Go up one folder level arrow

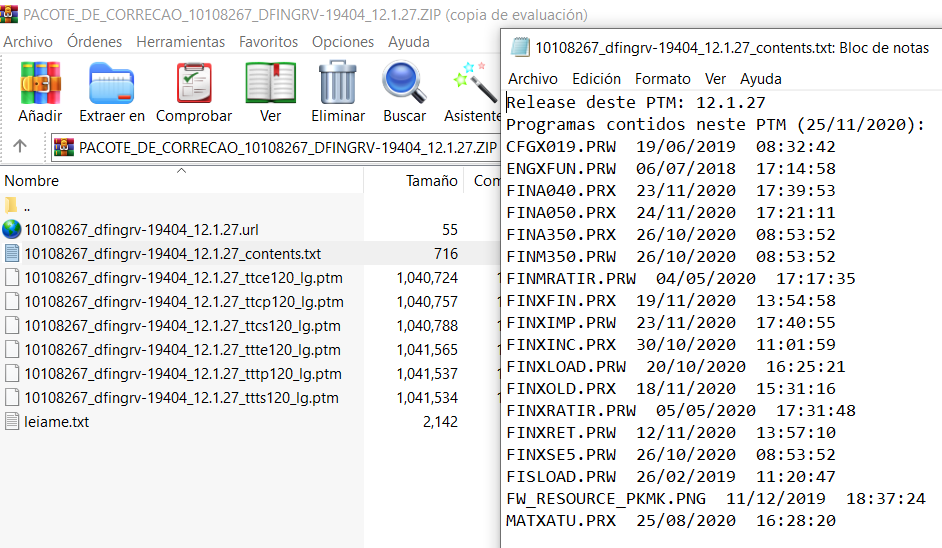point(20,146)
